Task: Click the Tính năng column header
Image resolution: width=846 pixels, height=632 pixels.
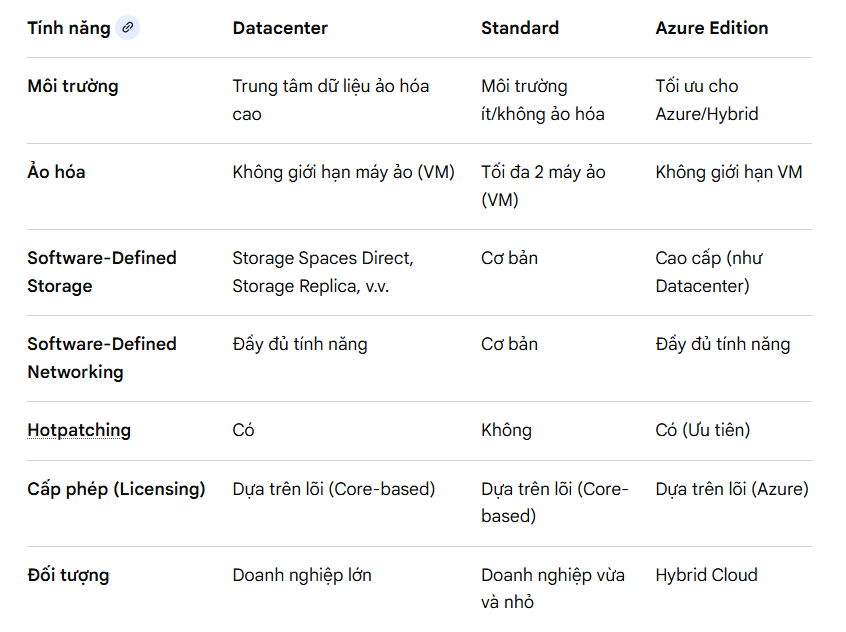Action: tap(68, 28)
